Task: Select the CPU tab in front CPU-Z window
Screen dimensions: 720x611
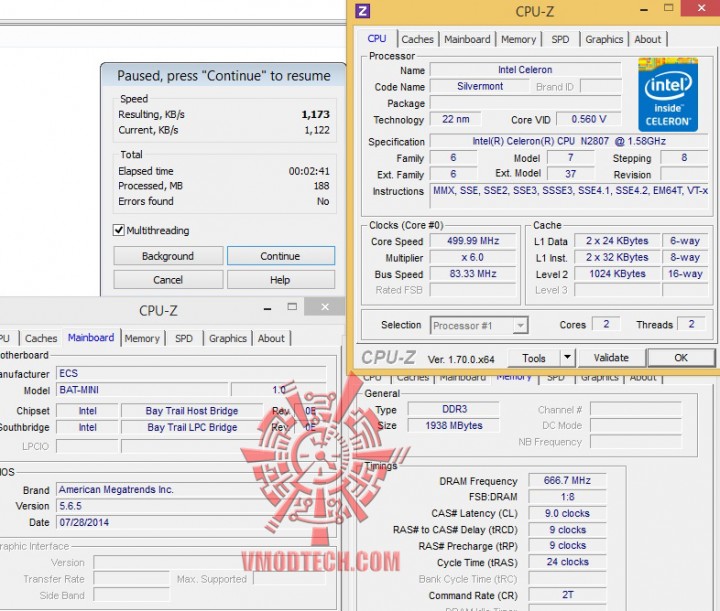Action: [377, 39]
